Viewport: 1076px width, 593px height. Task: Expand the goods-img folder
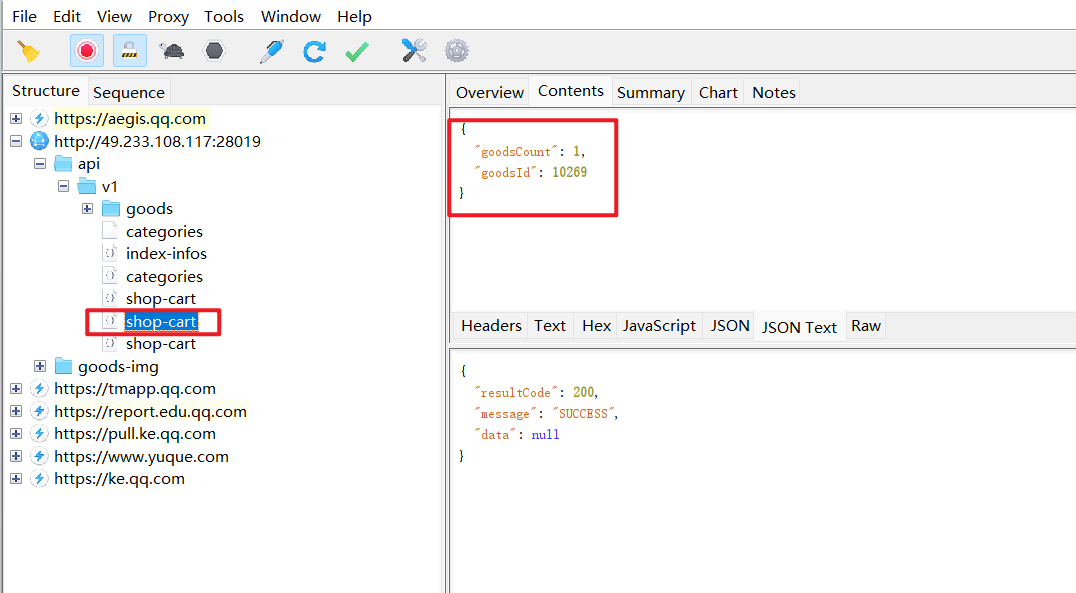[40, 367]
